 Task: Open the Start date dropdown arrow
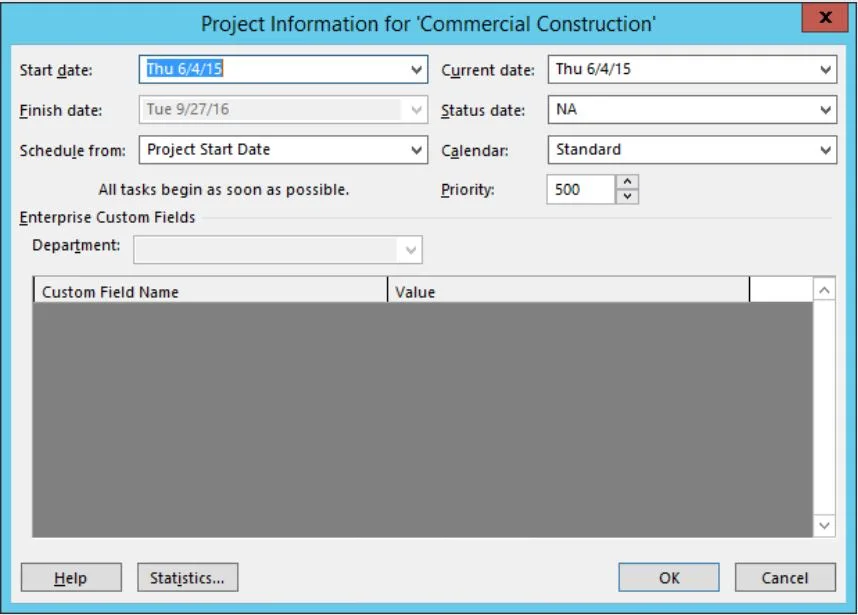pos(416,70)
